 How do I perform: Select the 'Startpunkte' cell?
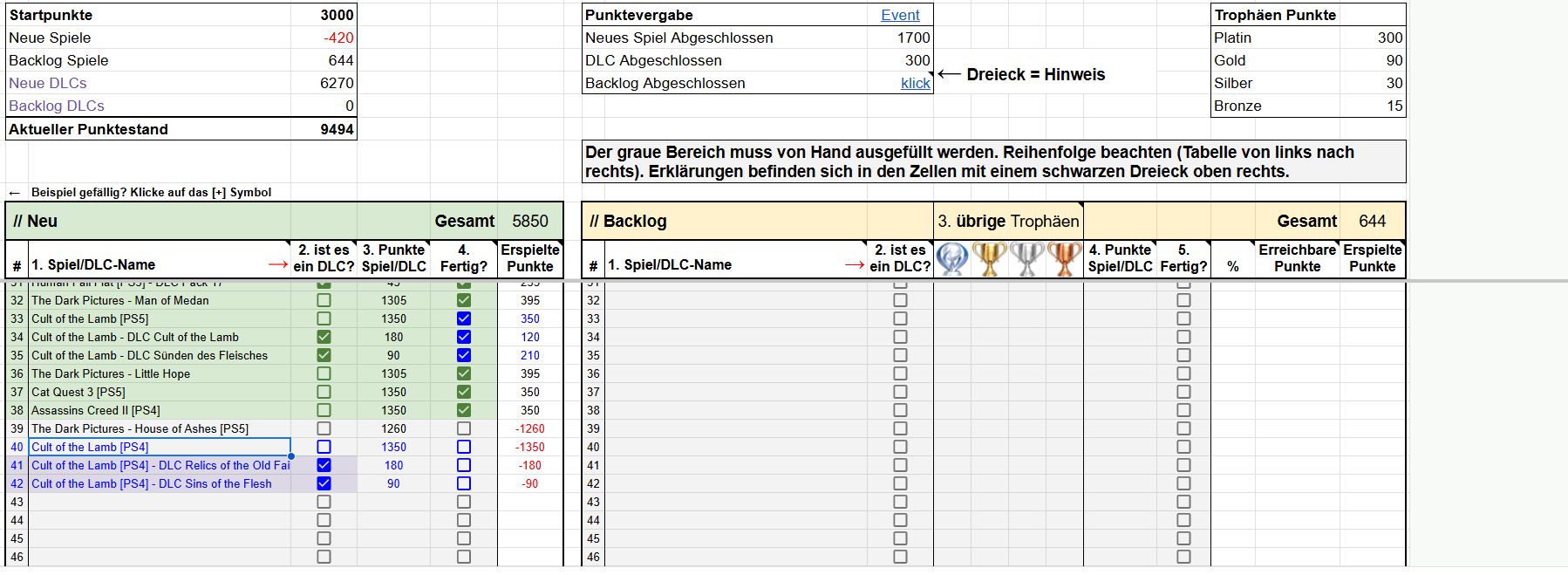tap(148, 15)
